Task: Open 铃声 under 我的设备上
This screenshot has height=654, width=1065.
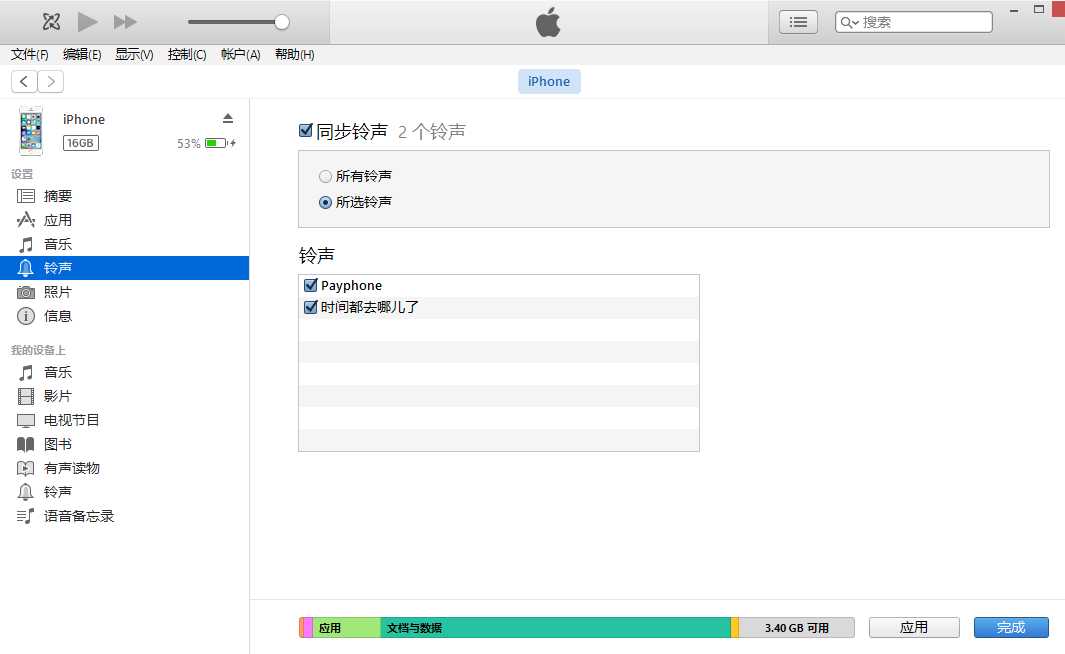Action: click(124, 492)
